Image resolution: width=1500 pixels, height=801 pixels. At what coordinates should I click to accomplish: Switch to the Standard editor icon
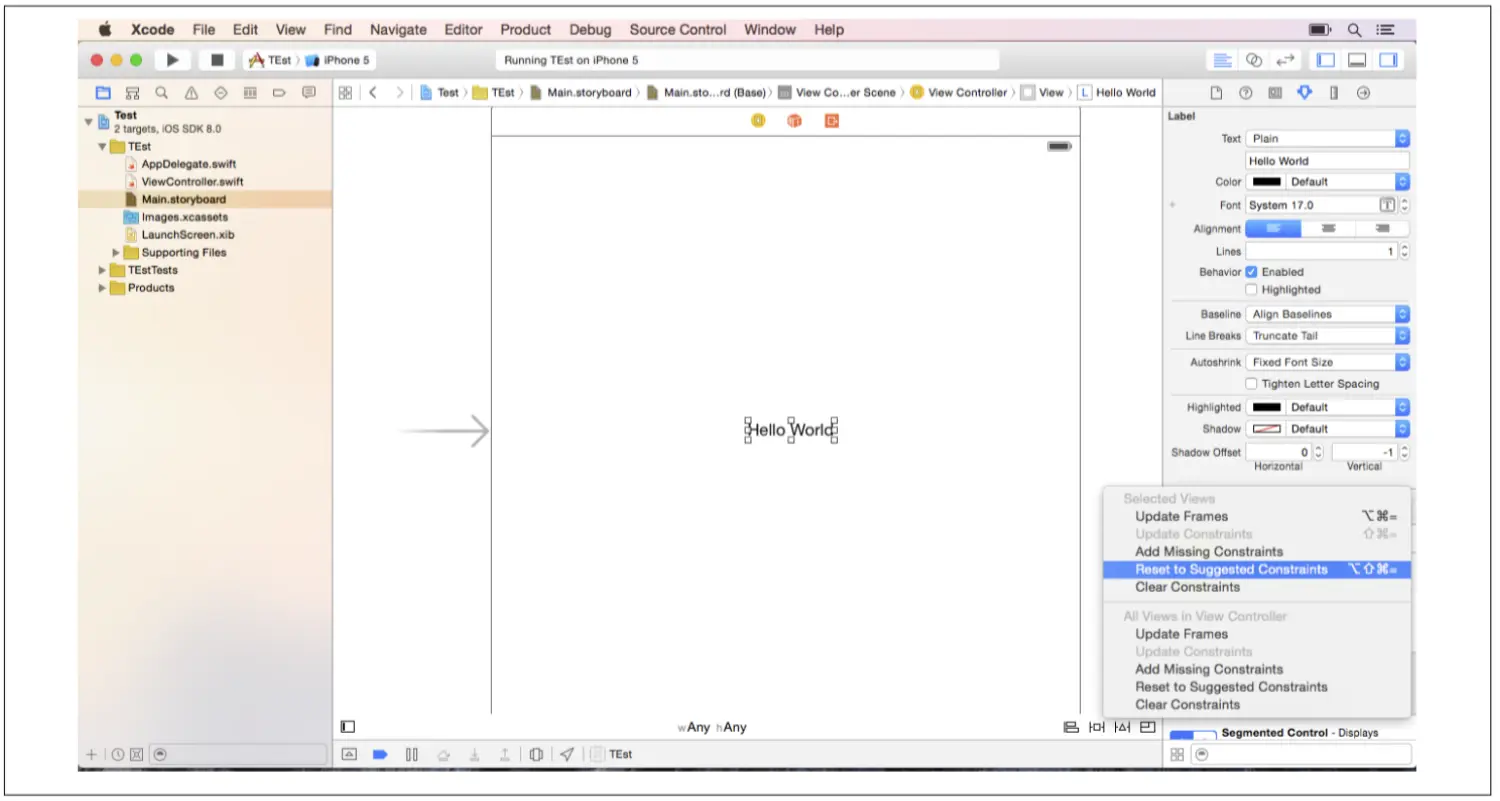(1222, 60)
